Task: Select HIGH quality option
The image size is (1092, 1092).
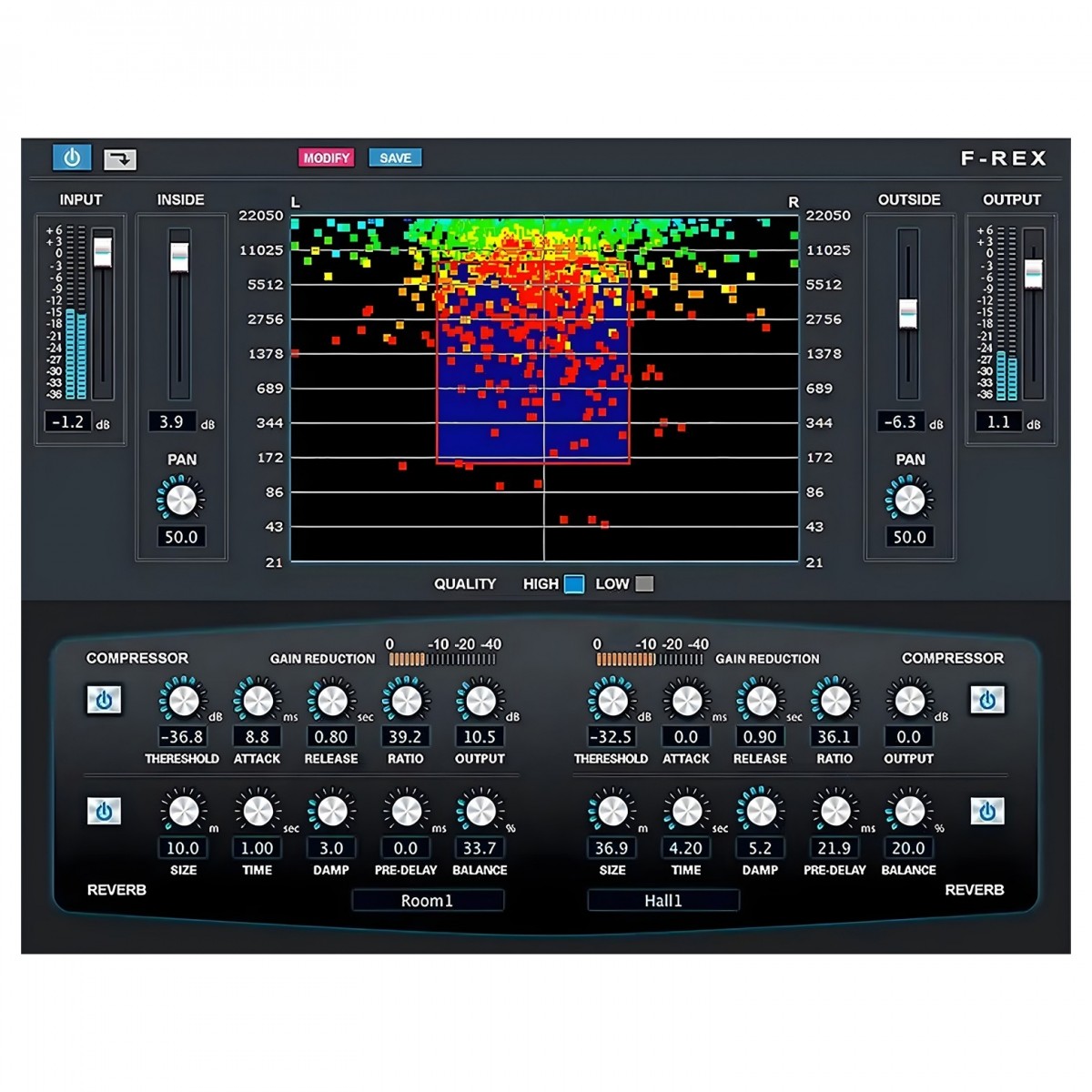Action: [574, 584]
